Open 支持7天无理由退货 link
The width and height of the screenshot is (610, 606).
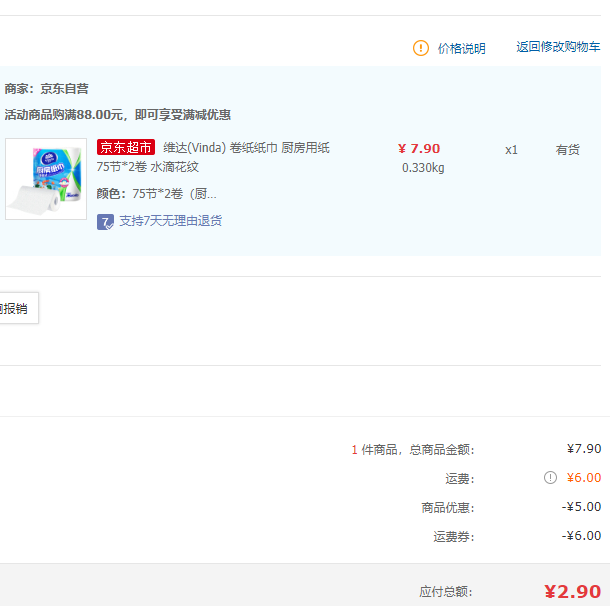click(170, 221)
